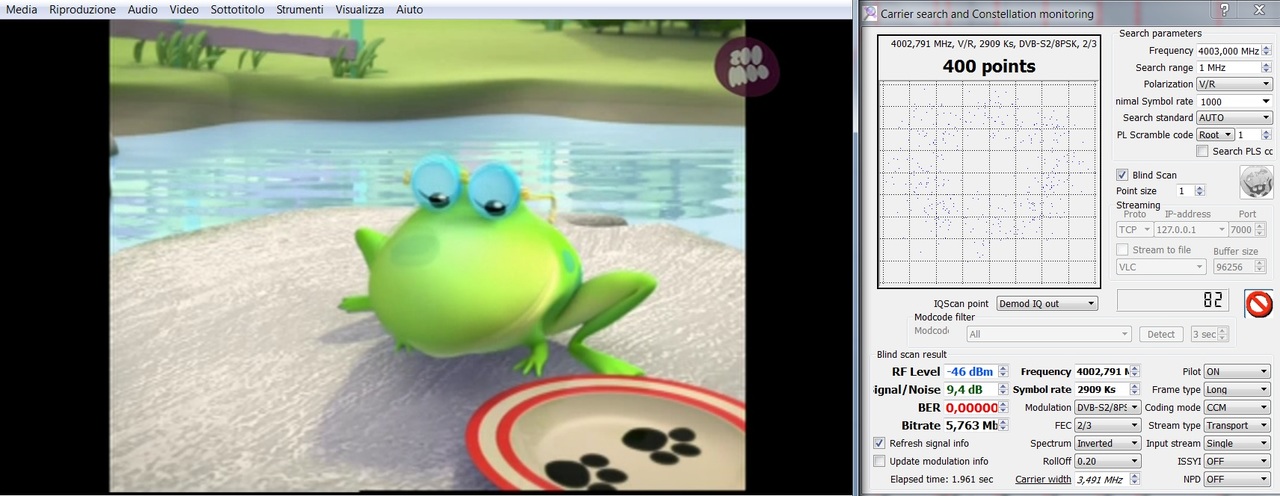Enable the Stream to file checkbox
The width and height of the screenshot is (1280, 496).
[x=1122, y=250]
